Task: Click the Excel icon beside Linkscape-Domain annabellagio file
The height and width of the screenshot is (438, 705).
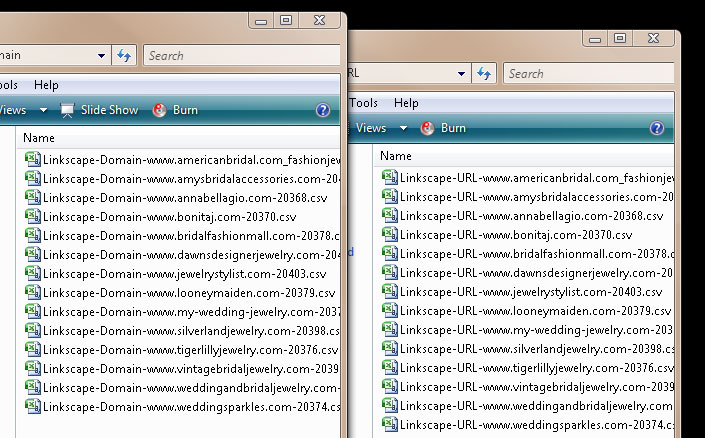Action: [x=33, y=197]
